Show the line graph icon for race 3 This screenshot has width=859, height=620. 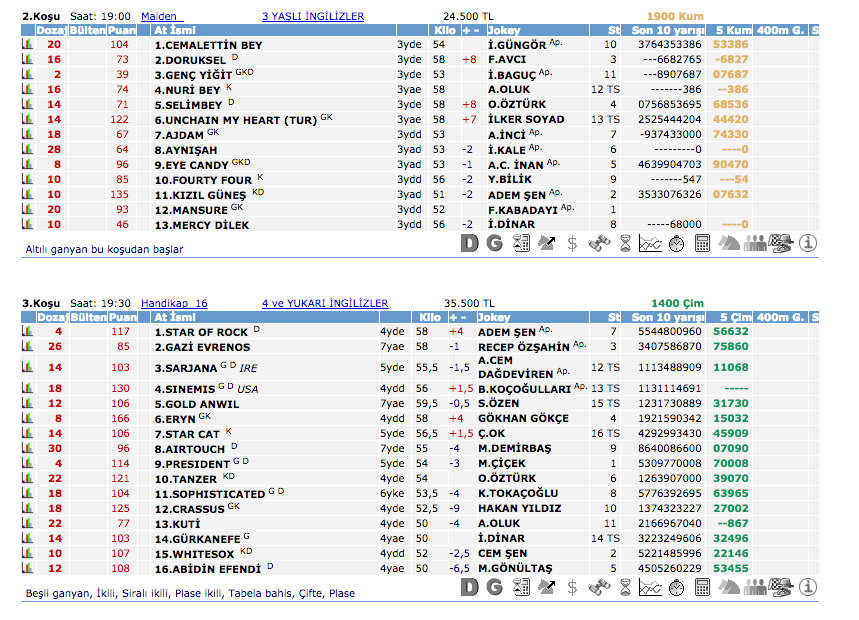click(x=650, y=588)
